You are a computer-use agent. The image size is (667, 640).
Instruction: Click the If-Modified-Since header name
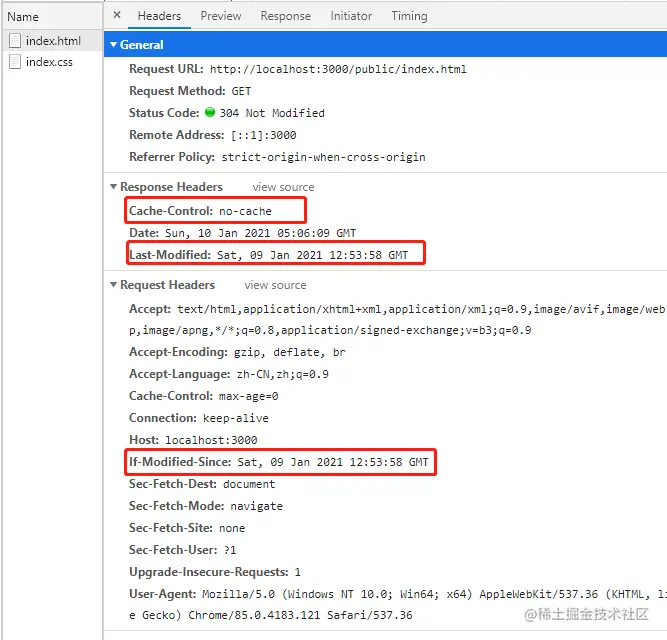pyautogui.click(x=180, y=462)
